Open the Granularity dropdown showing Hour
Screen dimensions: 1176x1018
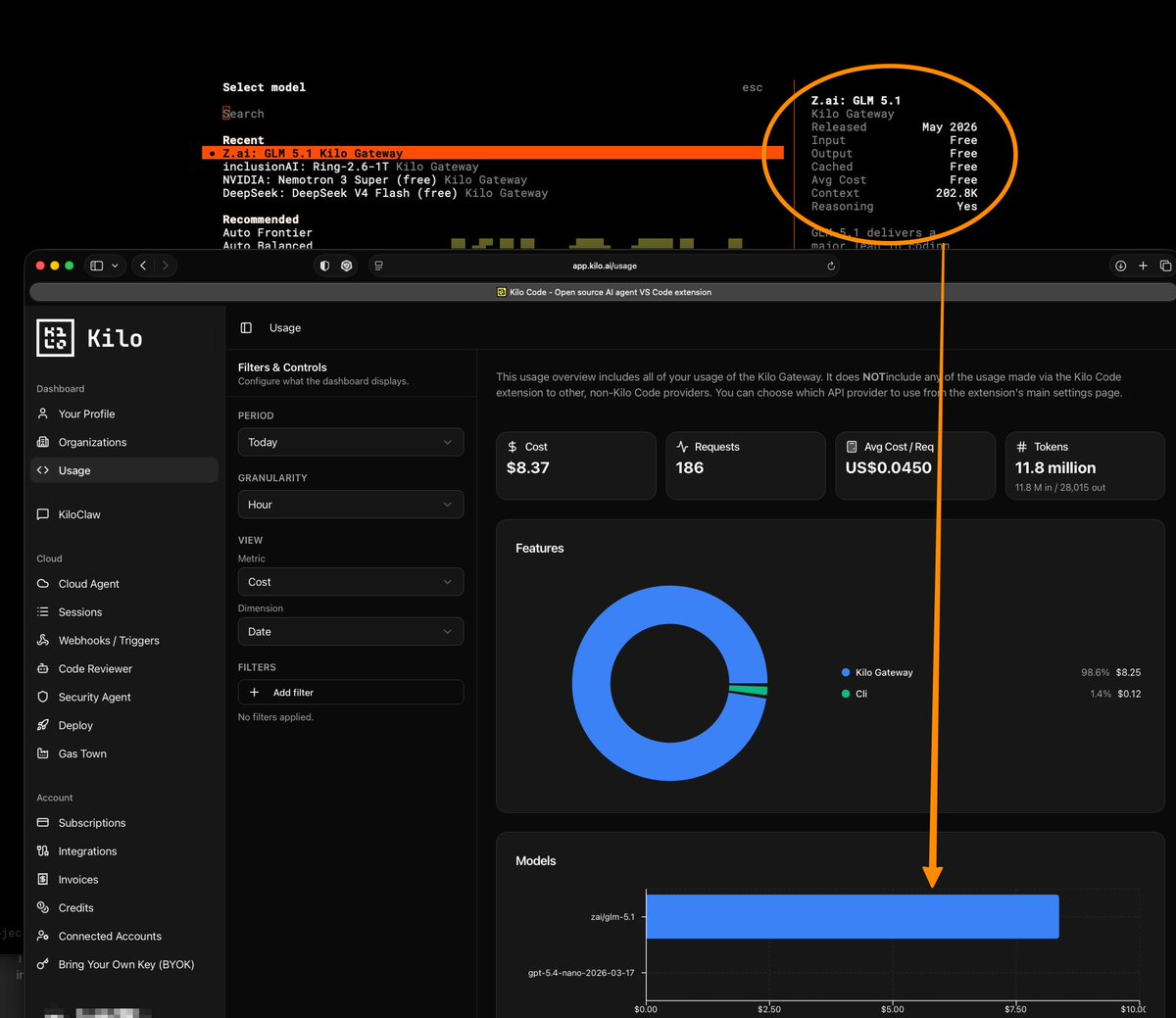click(350, 505)
